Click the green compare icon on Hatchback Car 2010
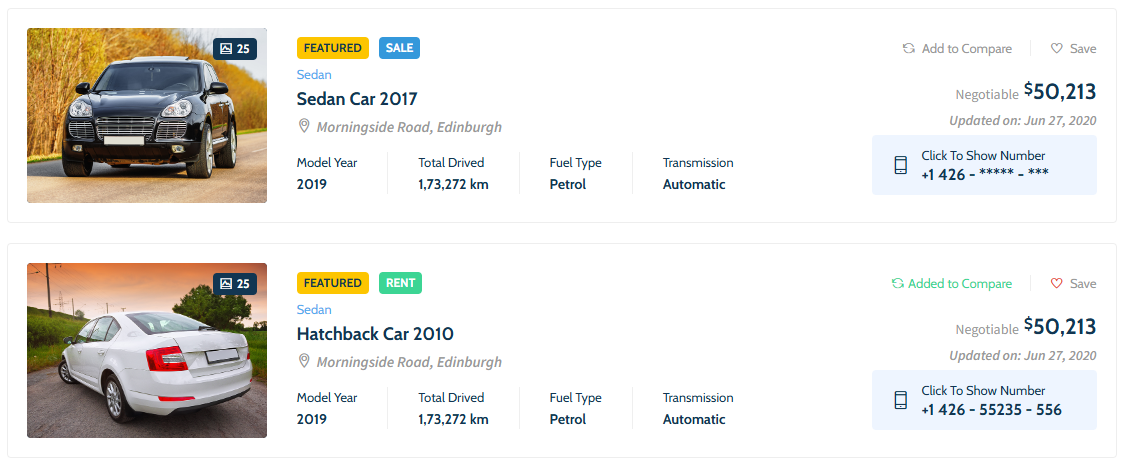The image size is (1125, 465). [898, 283]
